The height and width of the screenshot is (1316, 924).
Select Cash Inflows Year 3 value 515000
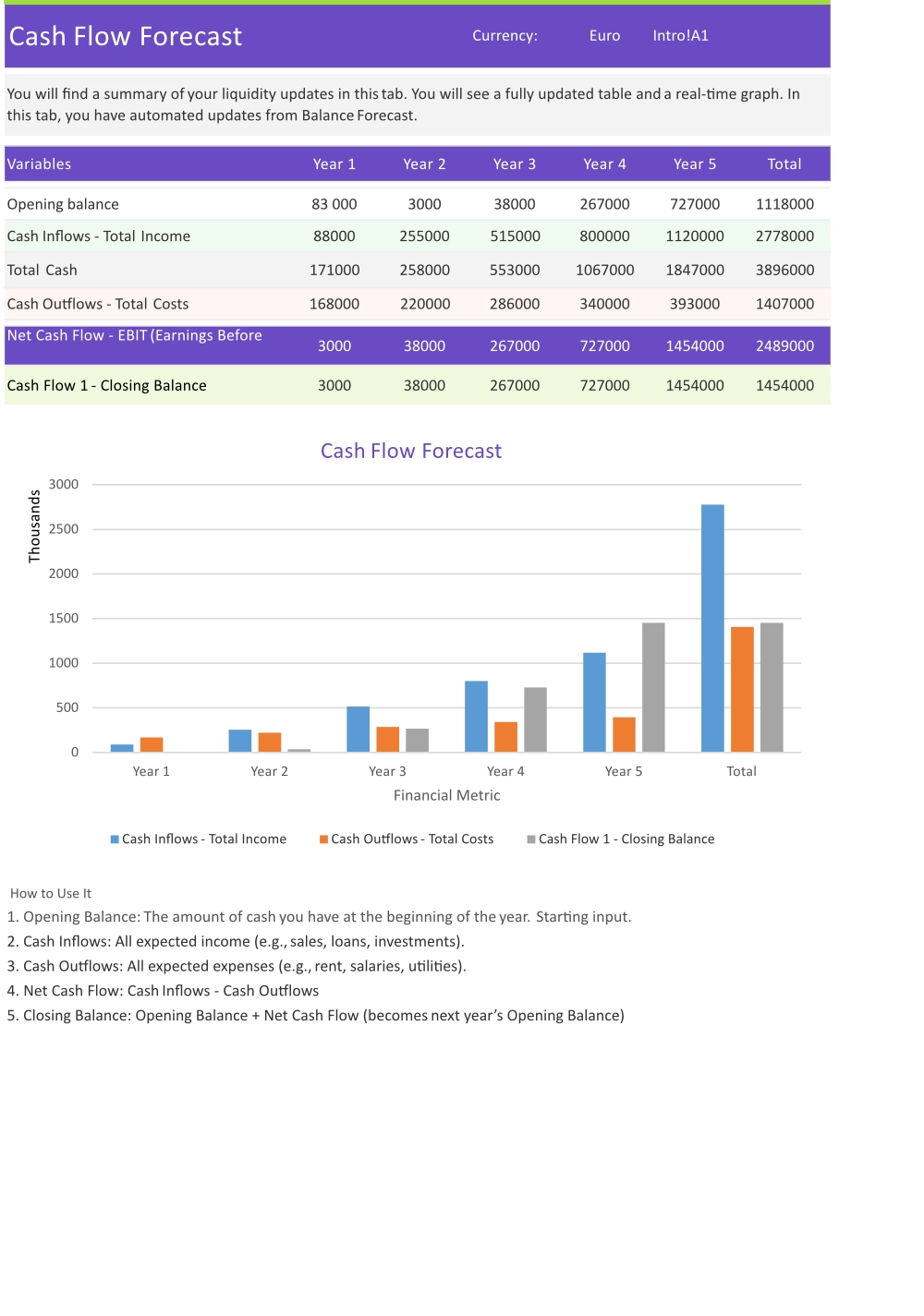pos(515,236)
